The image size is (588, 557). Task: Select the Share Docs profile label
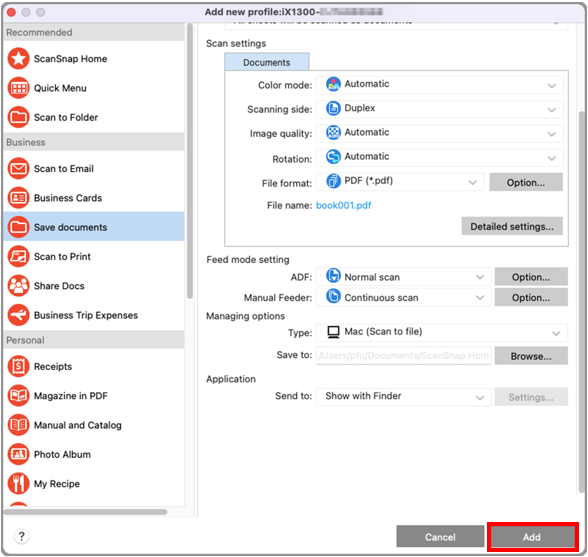point(59,286)
